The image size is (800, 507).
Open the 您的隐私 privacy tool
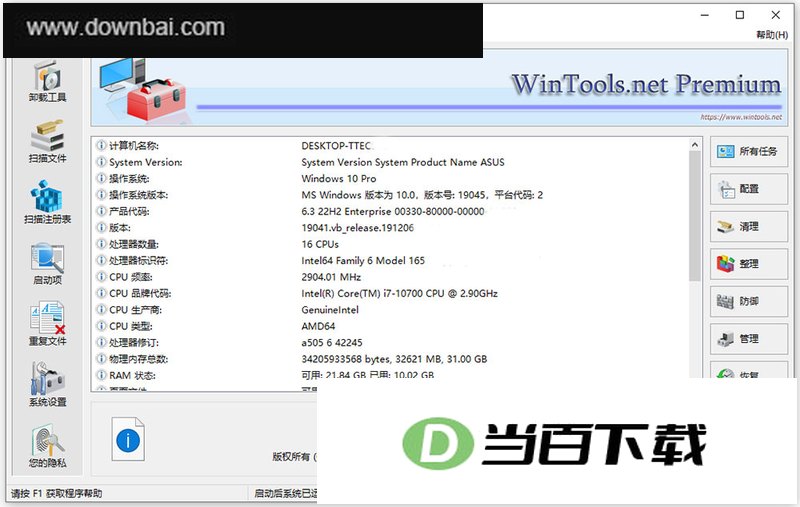click(x=47, y=446)
